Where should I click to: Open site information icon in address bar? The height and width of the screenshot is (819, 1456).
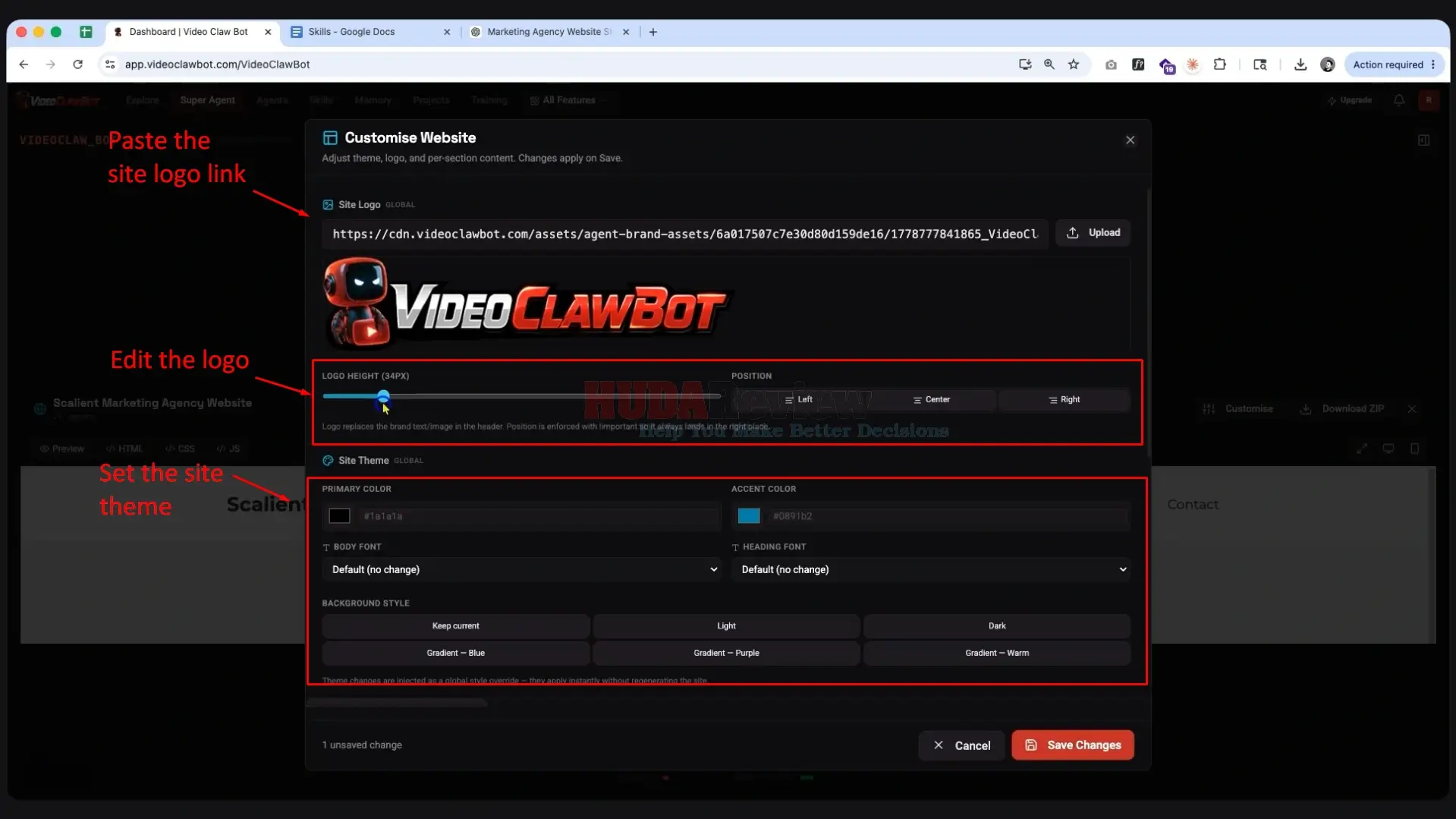(x=110, y=65)
